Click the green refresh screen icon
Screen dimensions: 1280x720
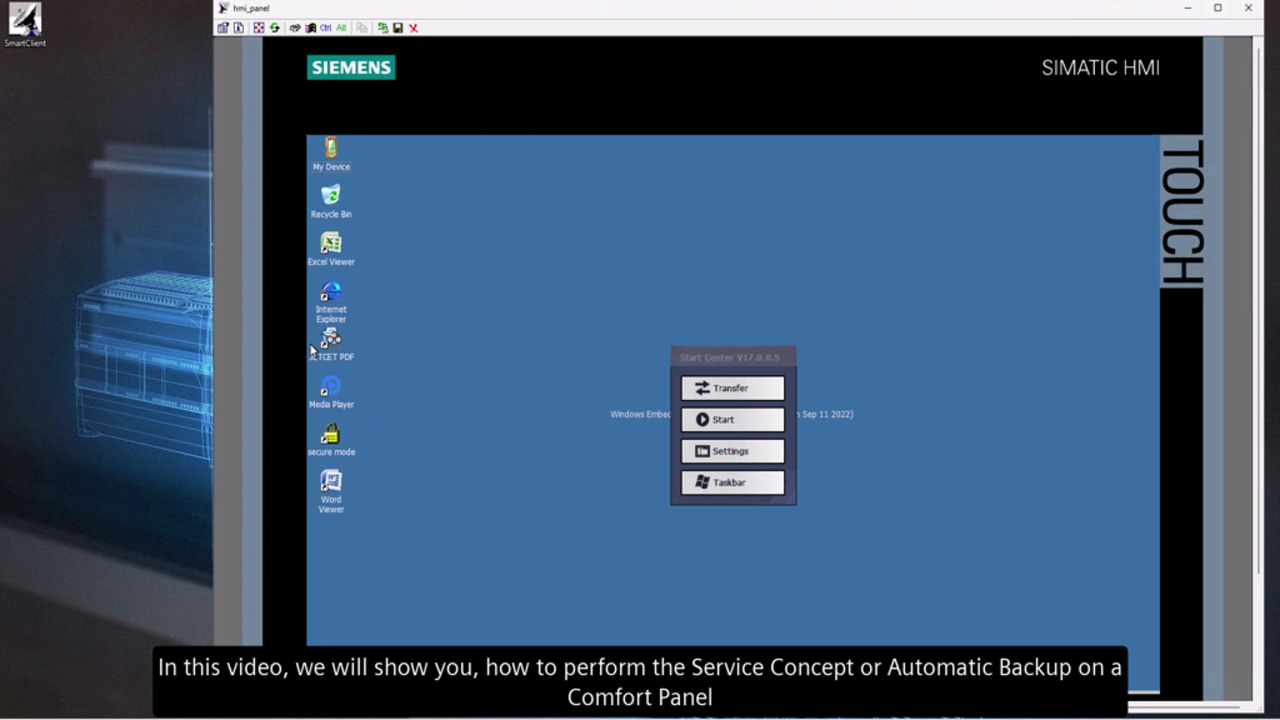point(274,28)
